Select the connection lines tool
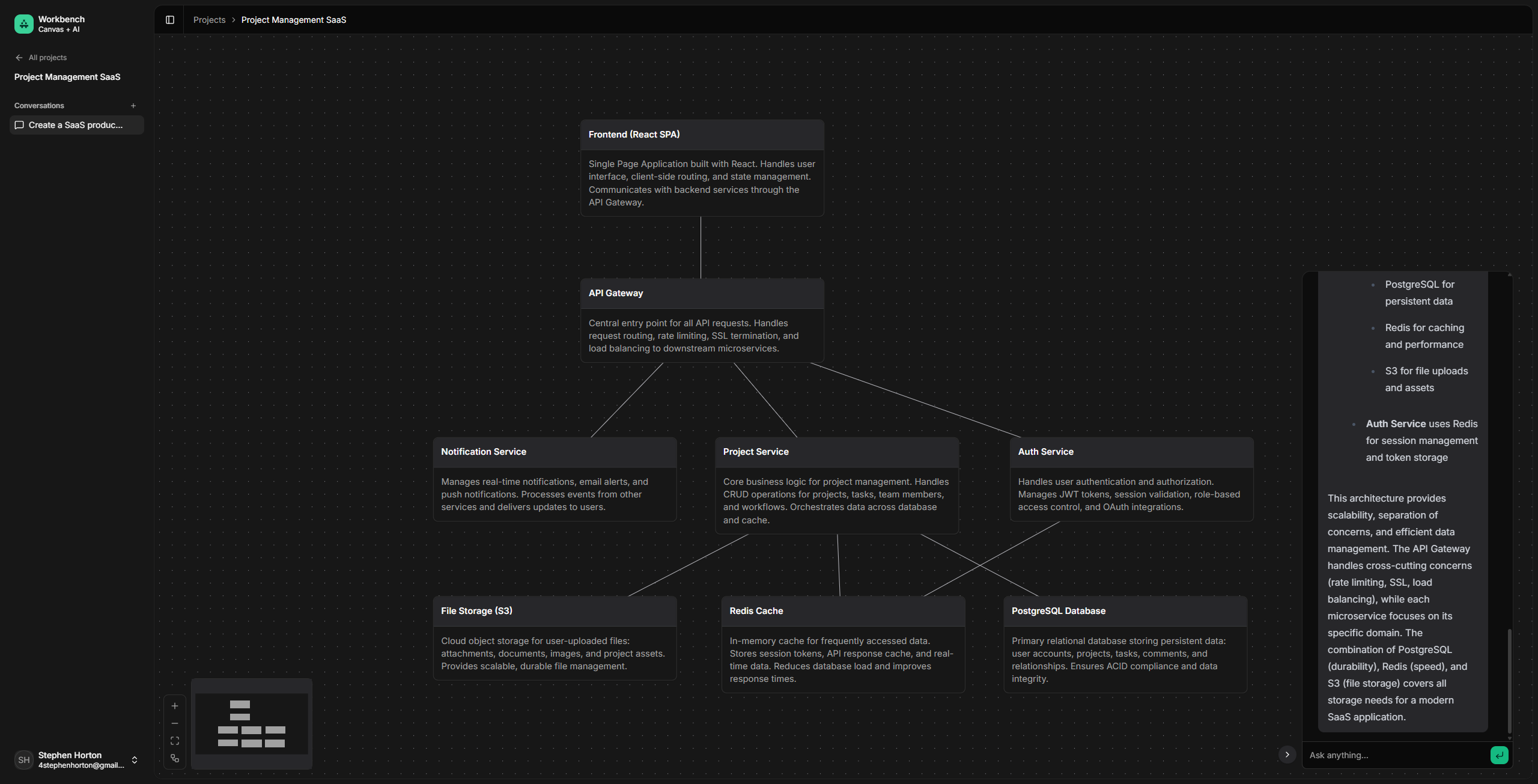 coord(175,759)
